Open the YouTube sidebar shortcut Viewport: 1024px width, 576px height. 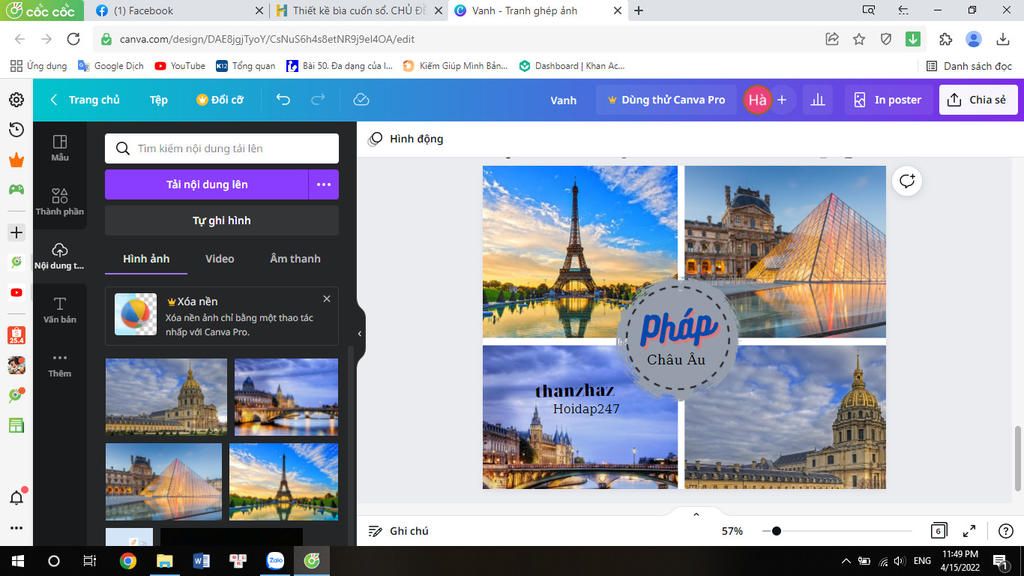pyautogui.click(x=16, y=293)
